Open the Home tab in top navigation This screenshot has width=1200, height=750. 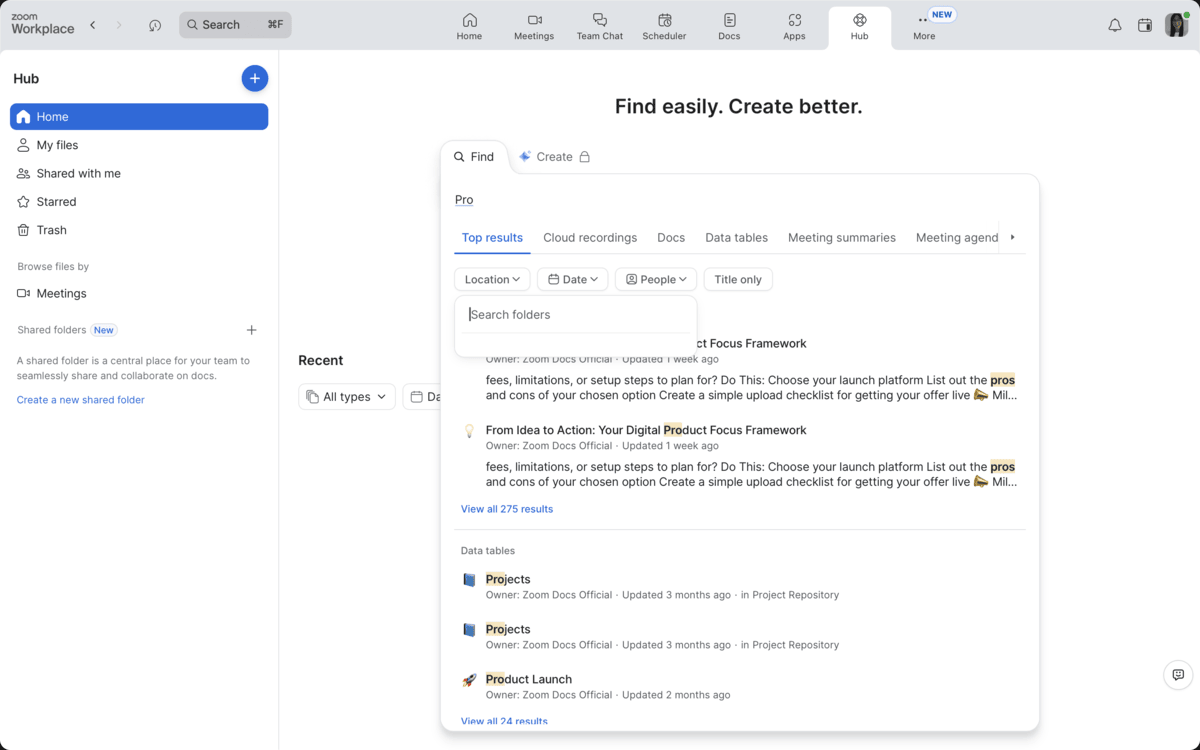point(469,27)
